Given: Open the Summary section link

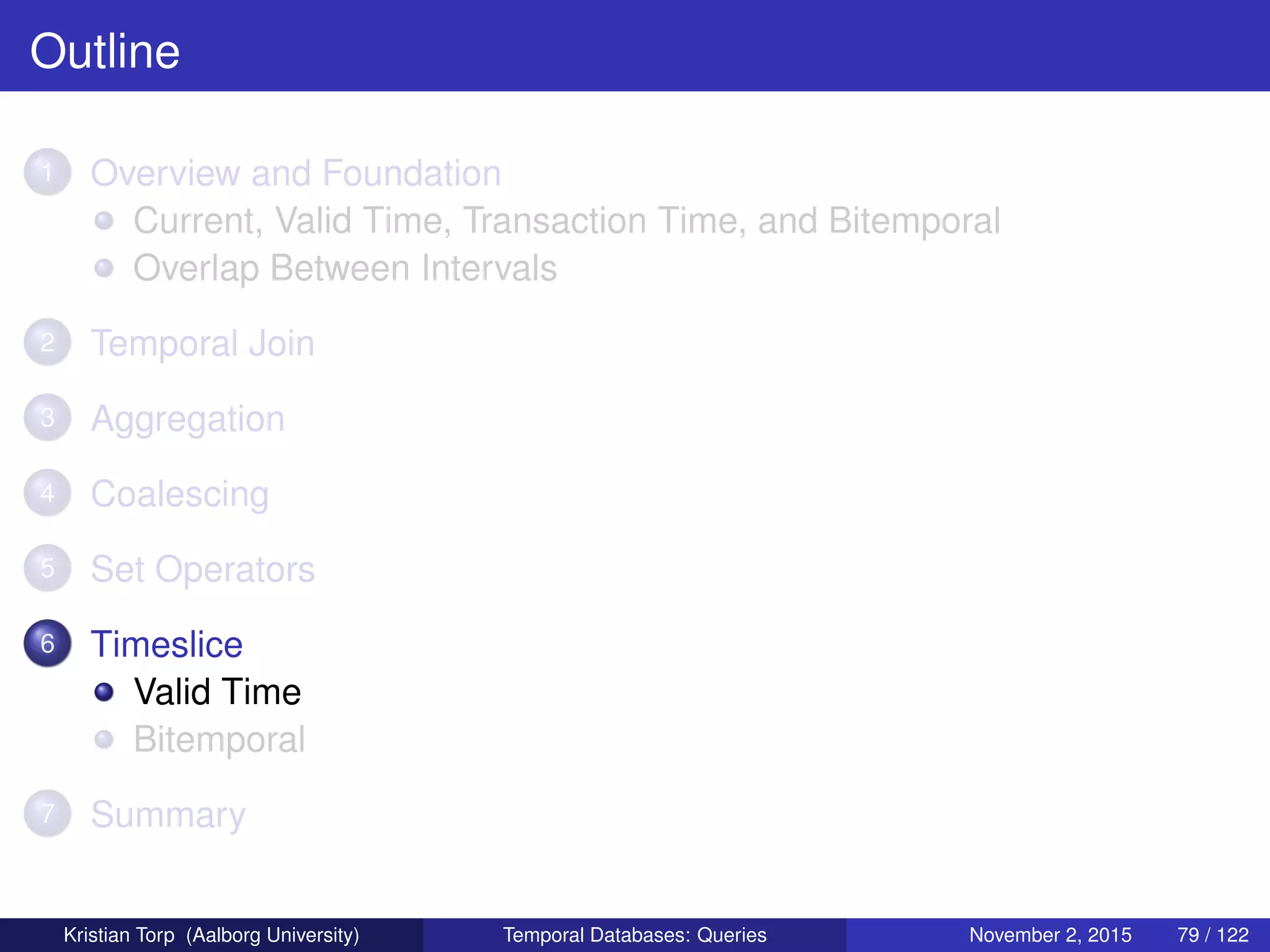Looking at the screenshot, I should click(x=168, y=814).
